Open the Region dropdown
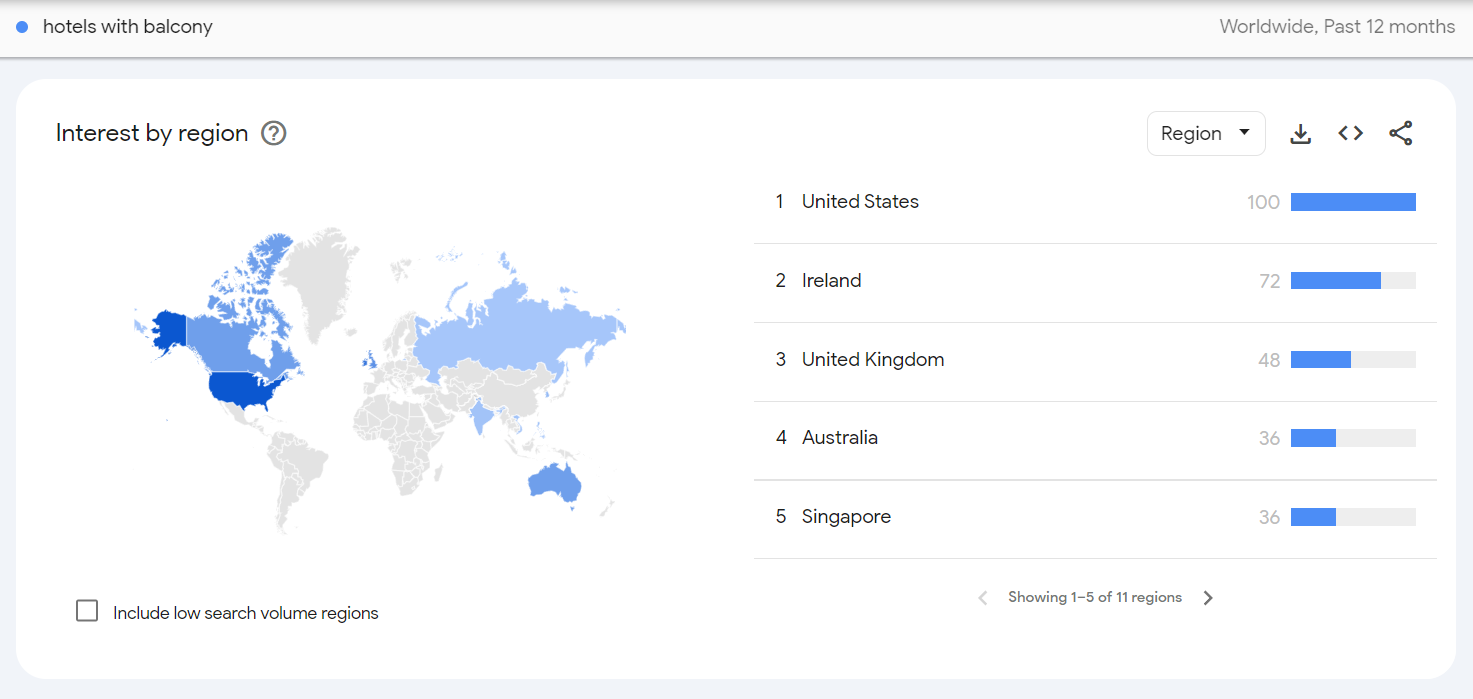The width and height of the screenshot is (1473, 699). point(1205,134)
